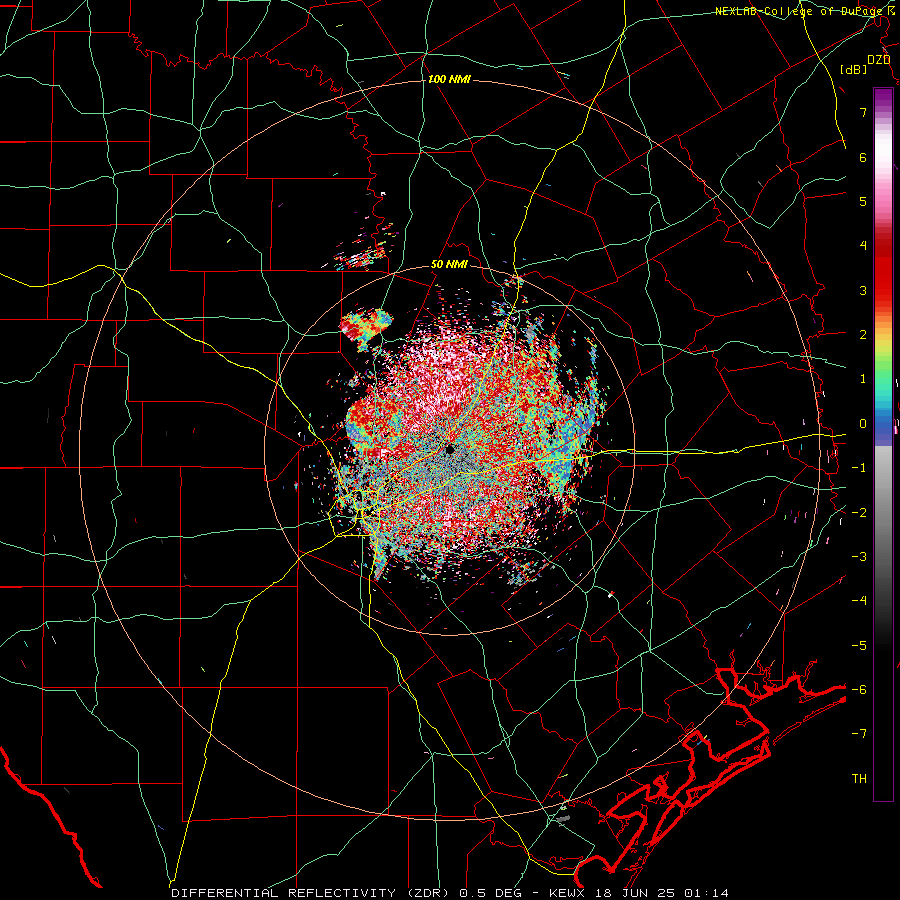Click the 6 value on the color scale
The image size is (900, 900).
pyautogui.click(x=863, y=157)
